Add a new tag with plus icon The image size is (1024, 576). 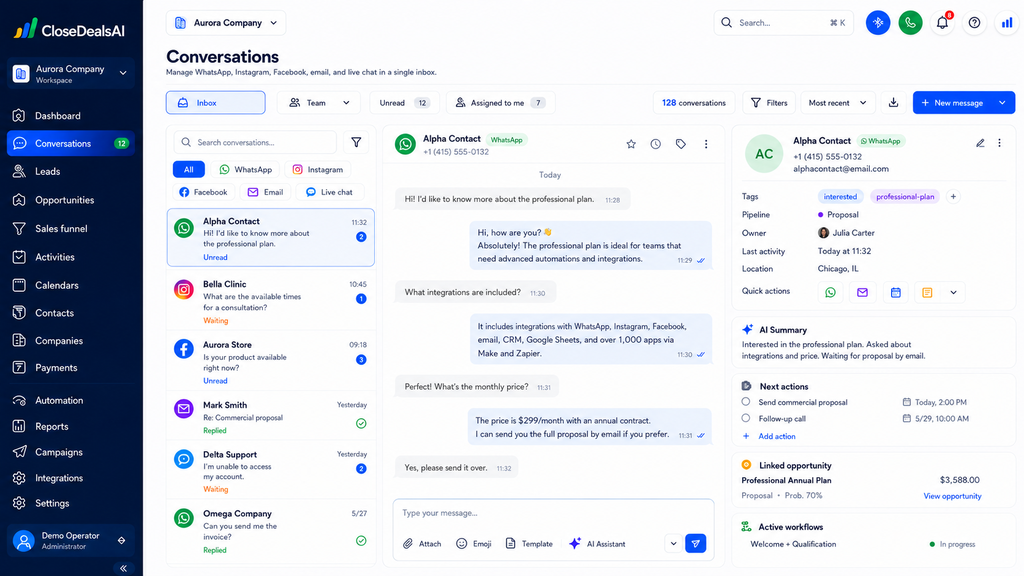[953, 197]
